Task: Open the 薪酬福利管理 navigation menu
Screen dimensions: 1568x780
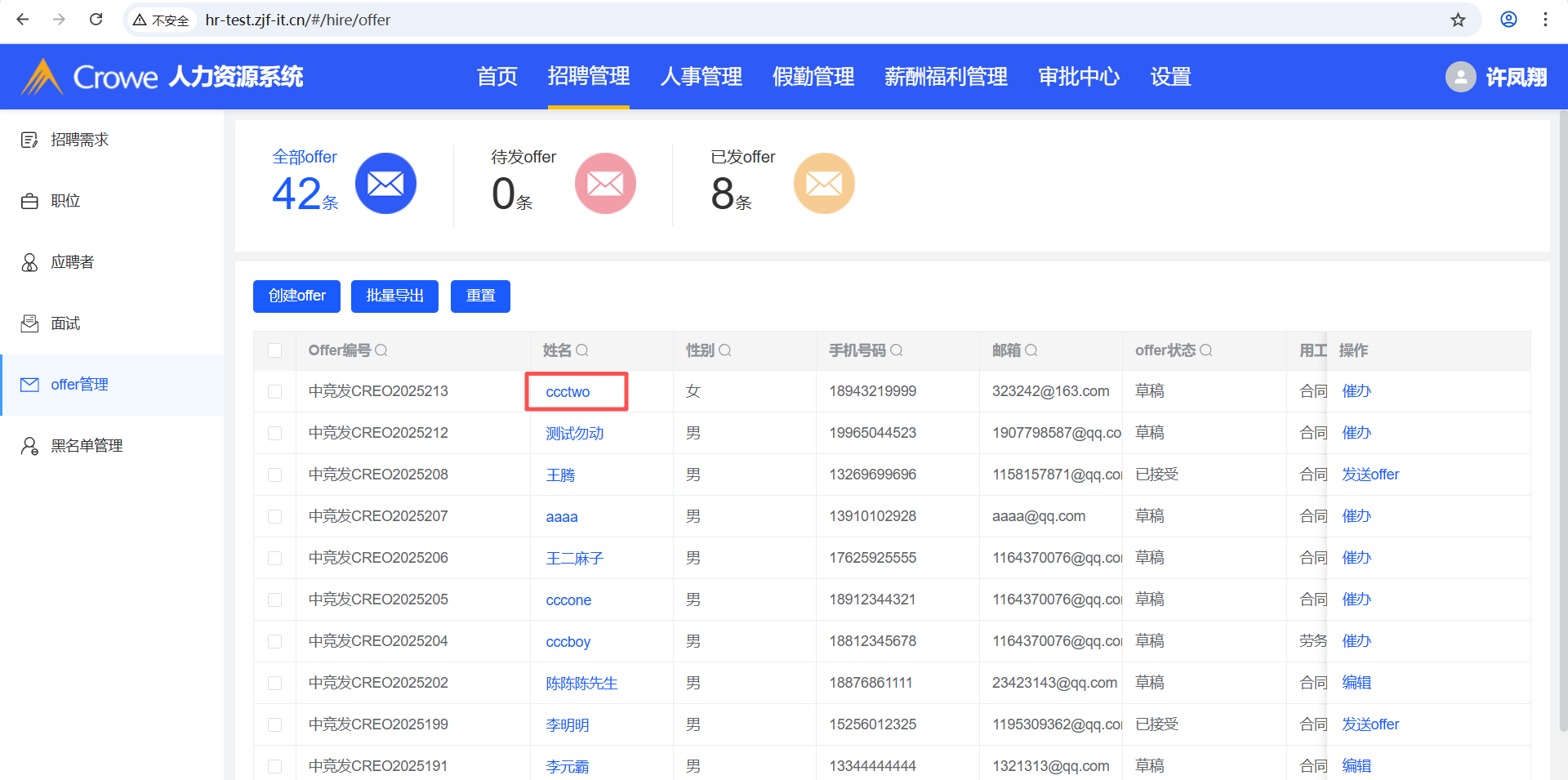Action: coord(946,77)
